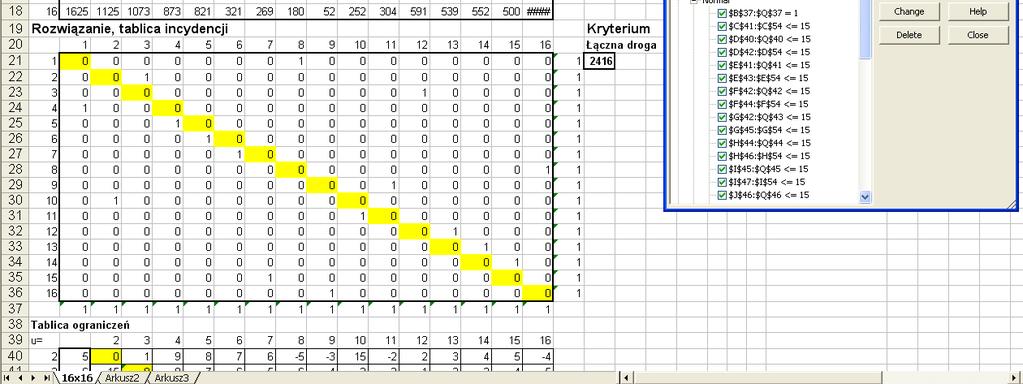Image resolution: width=1023 pixels, height=384 pixels.
Task: Select the cell with value 873
Action: tap(168, 12)
